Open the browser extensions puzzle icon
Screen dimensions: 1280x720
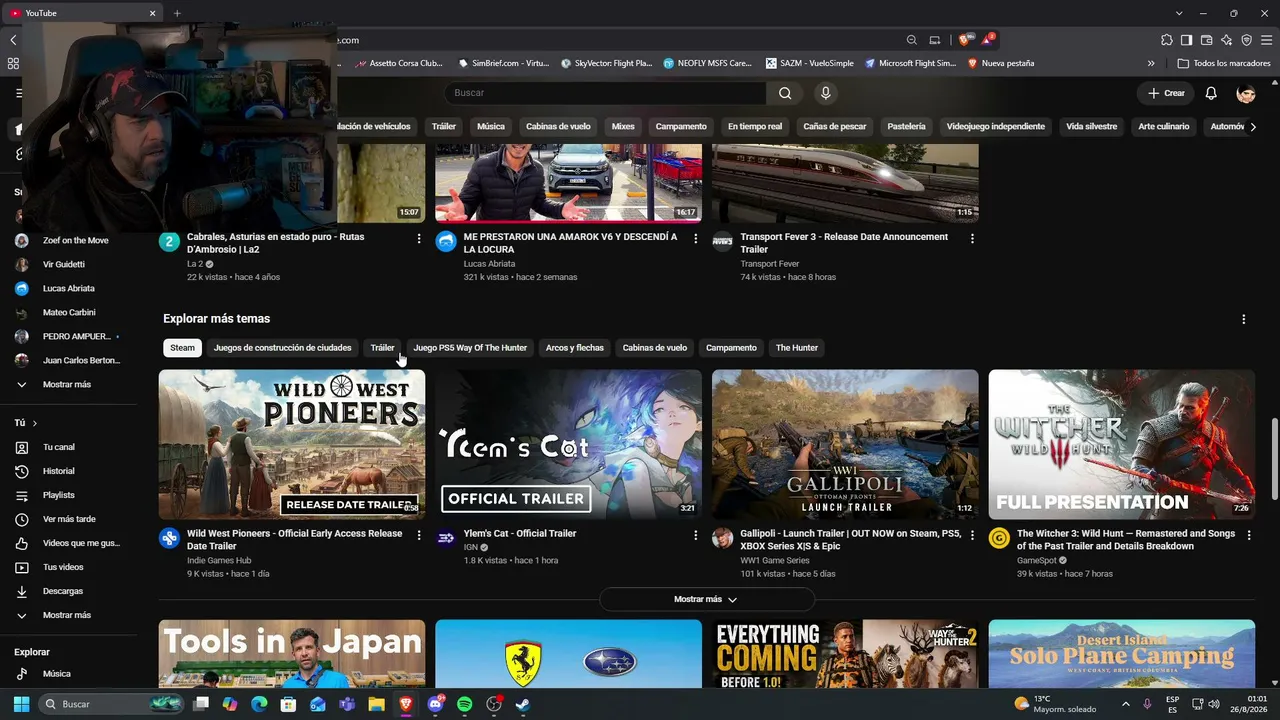(x=1167, y=40)
